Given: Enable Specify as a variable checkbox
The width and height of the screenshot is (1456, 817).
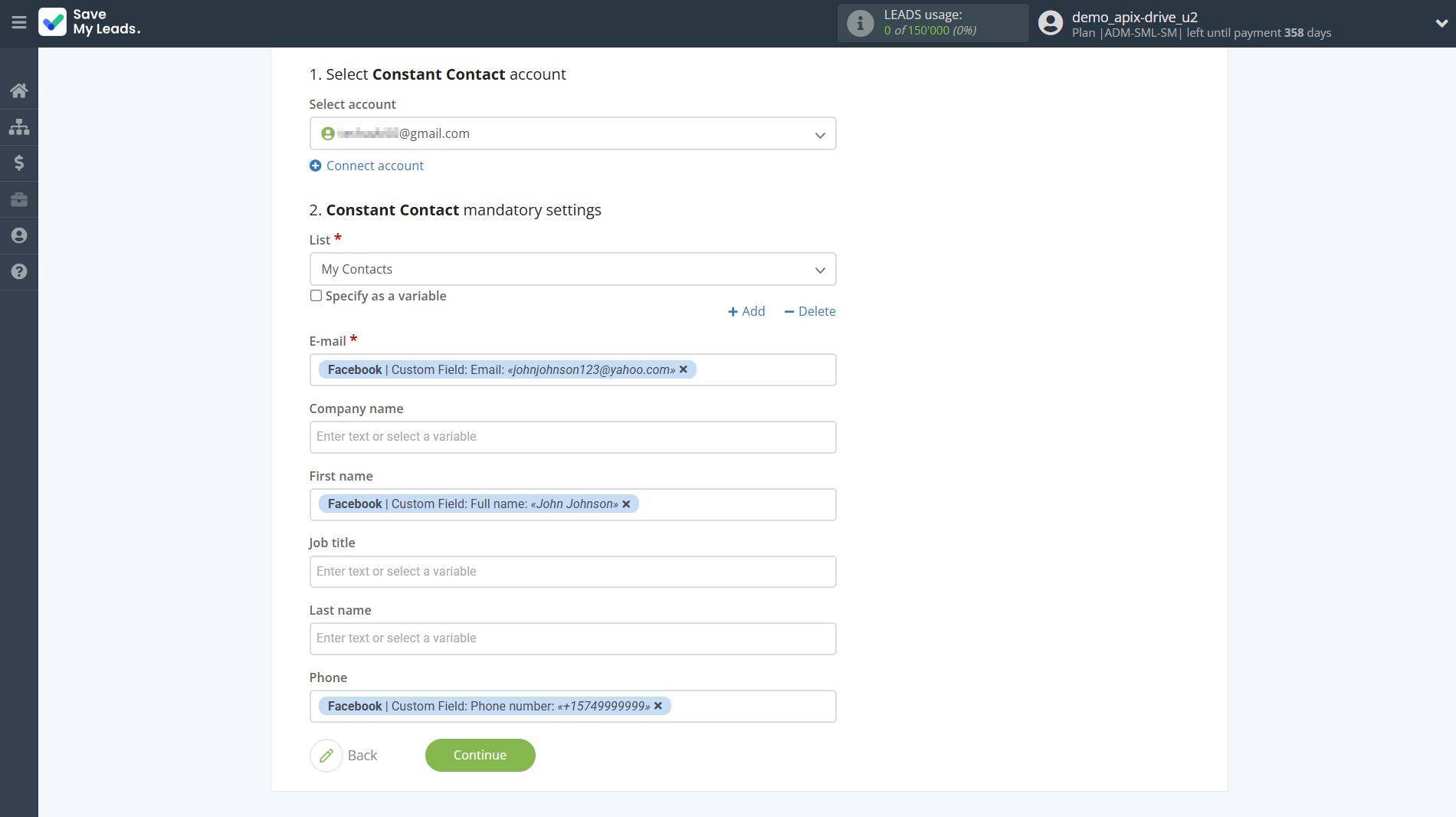Looking at the screenshot, I should coord(316,296).
